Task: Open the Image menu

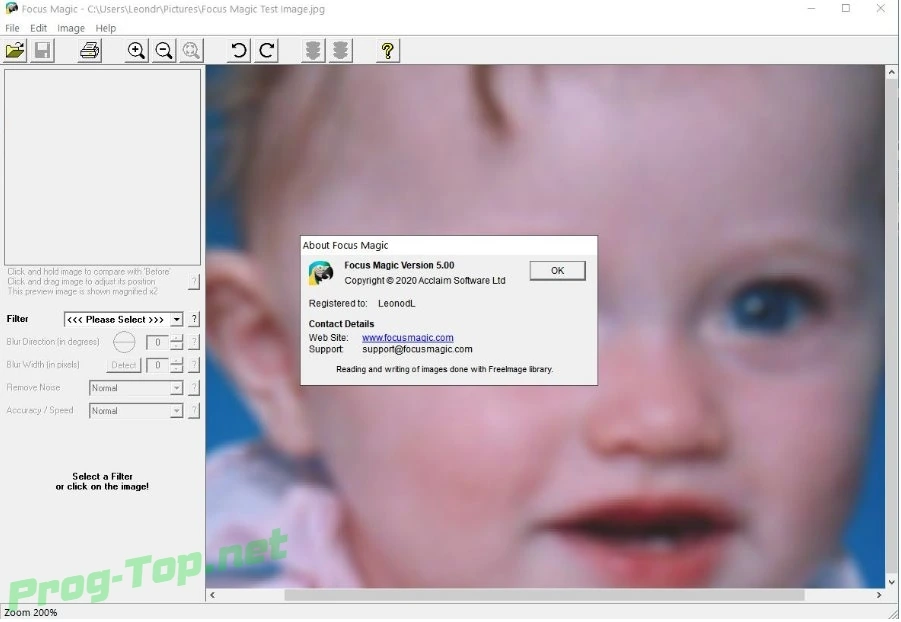Action: (71, 28)
